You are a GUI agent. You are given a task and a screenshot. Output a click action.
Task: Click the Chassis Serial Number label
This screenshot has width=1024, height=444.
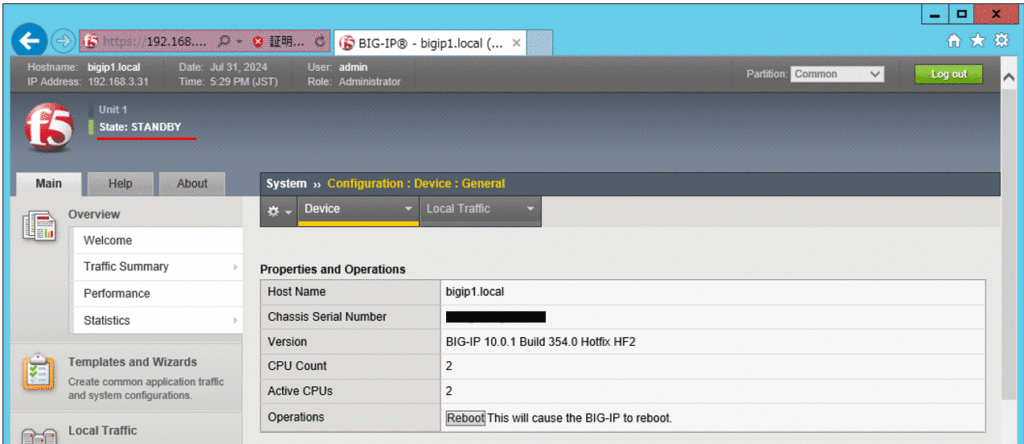point(327,317)
